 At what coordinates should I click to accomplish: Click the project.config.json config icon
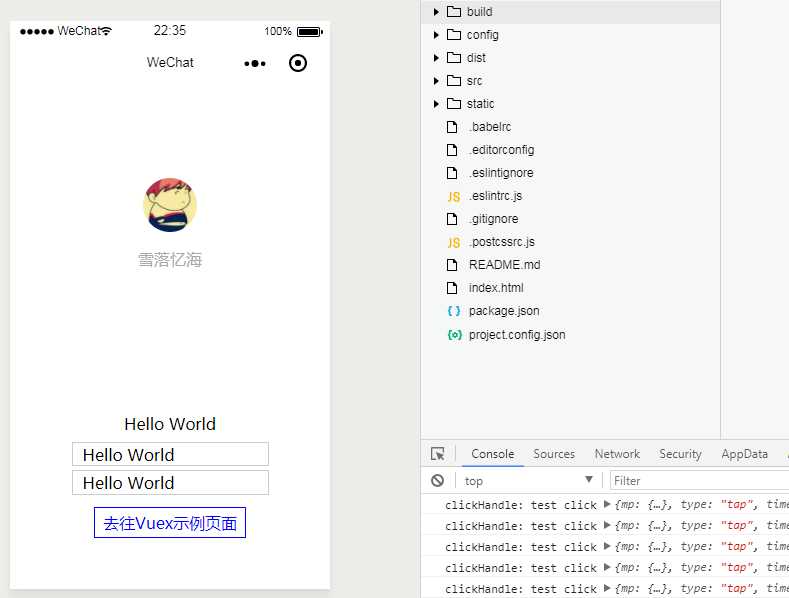(454, 335)
